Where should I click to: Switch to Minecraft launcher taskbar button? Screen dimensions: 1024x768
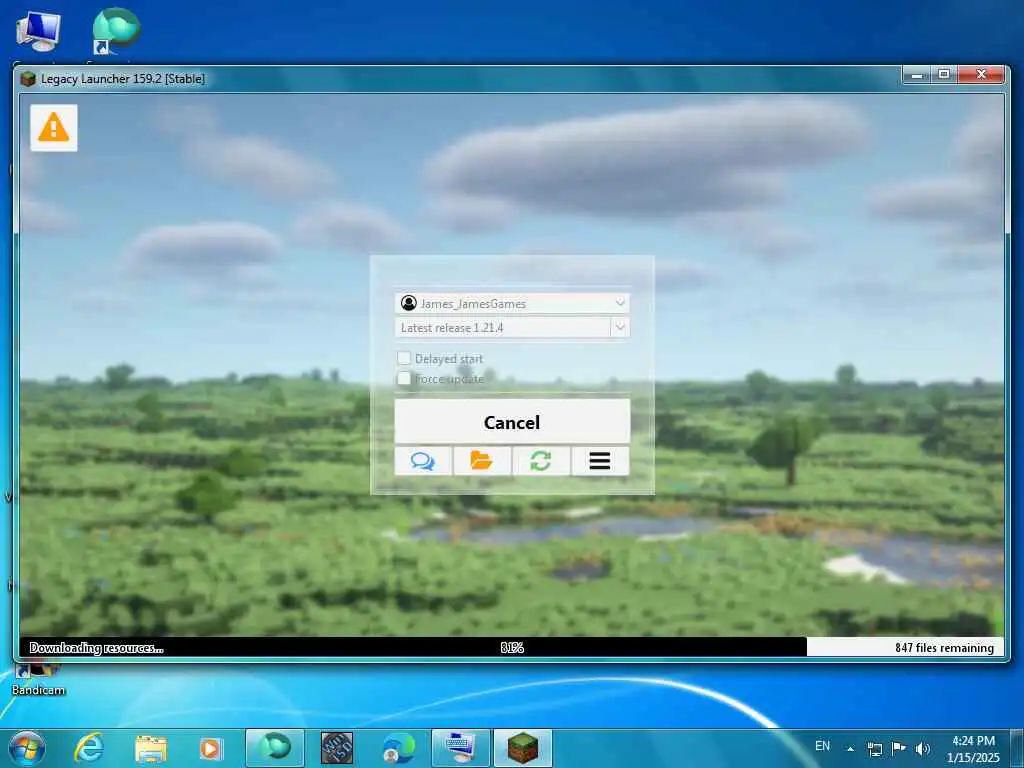pos(522,748)
